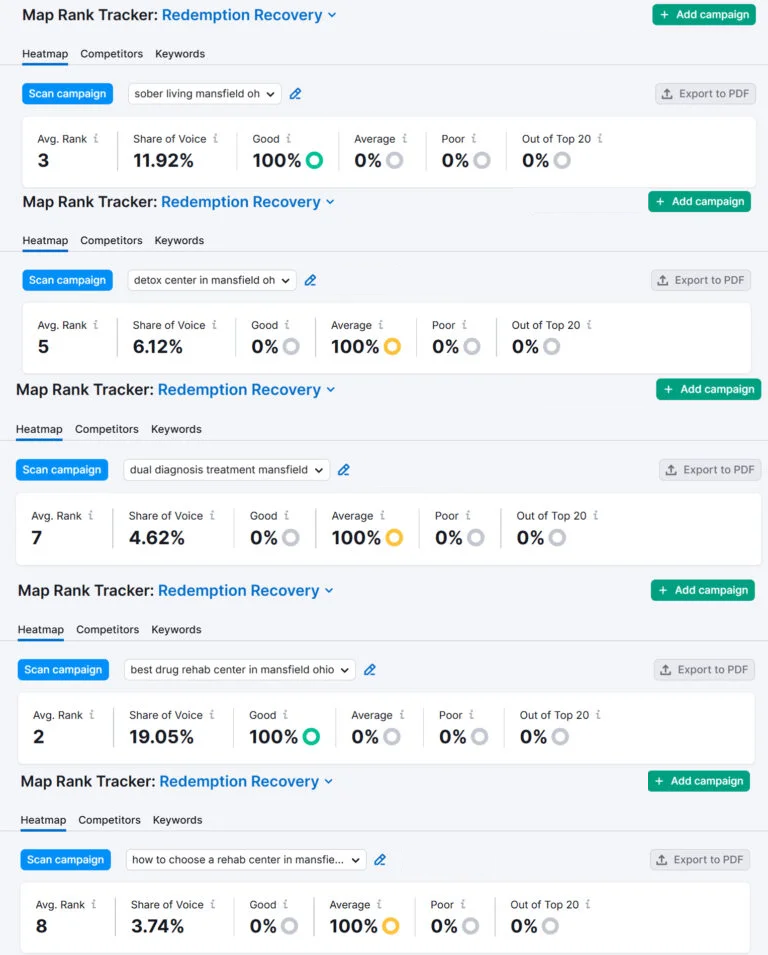Click the green Good 100% ring for best drug rehab
This screenshot has width=768, height=955.
[311, 737]
